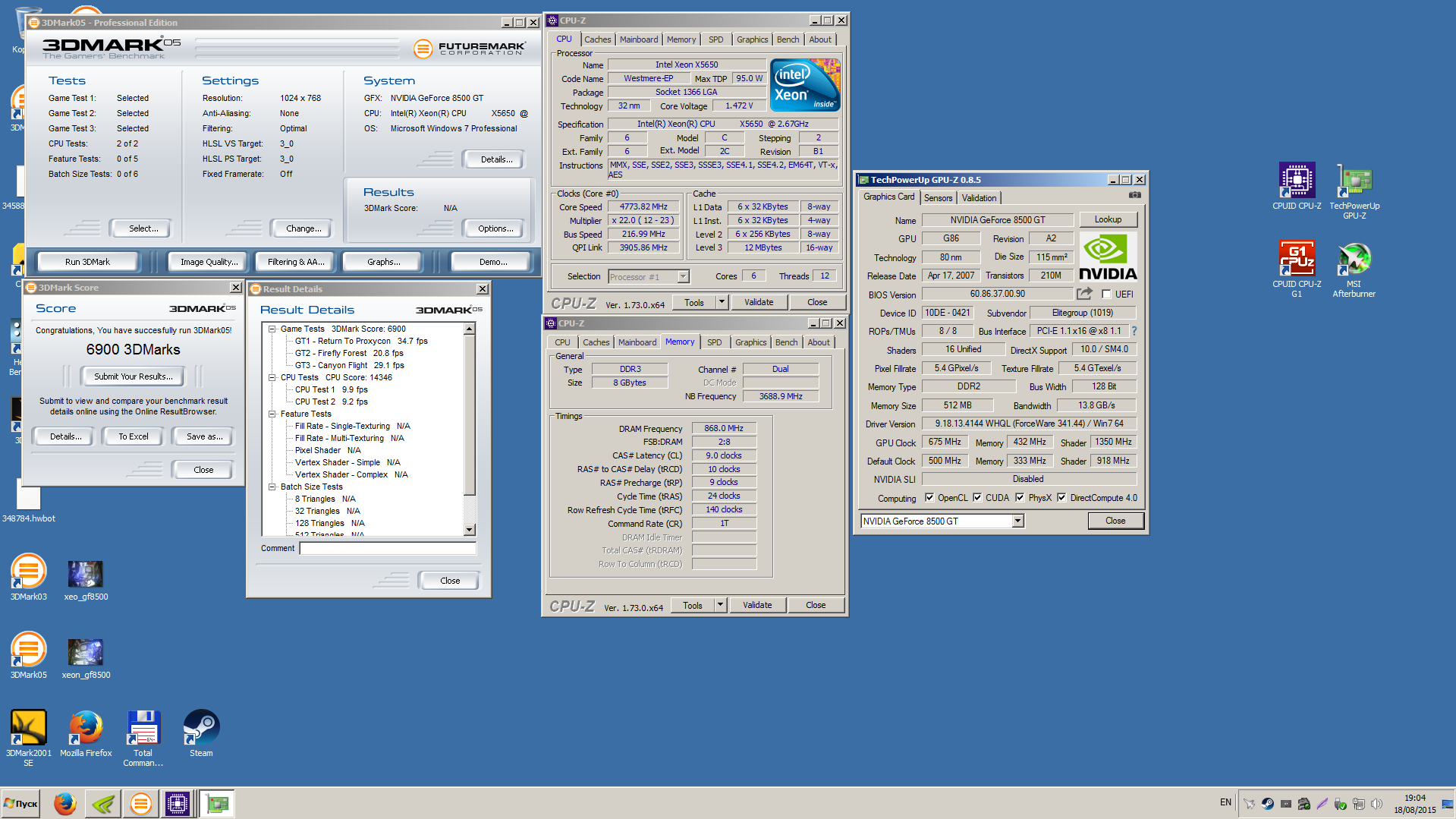Click Graphs button in 3DMark05
1456x819 pixels.
(384, 262)
